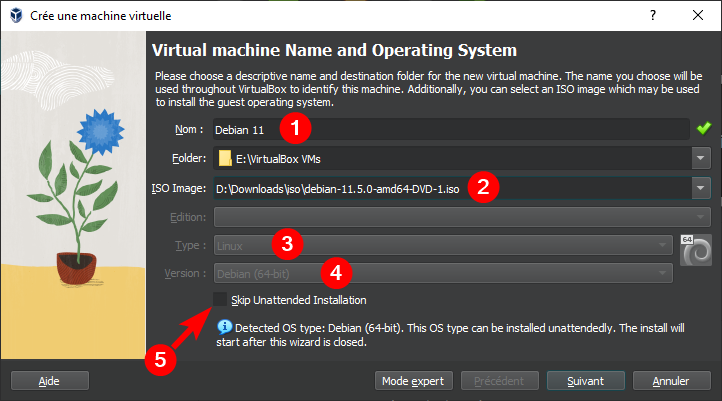Switch to Mode expert
The width and height of the screenshot is (722, 401).
[x=413, y=381]
